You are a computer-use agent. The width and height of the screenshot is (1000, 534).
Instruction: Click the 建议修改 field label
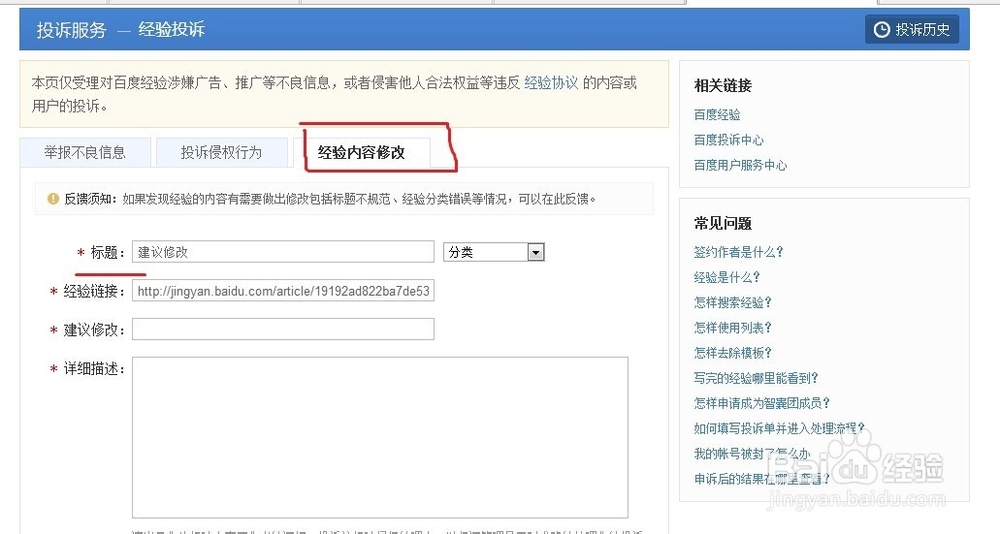[x=94, y=330]
